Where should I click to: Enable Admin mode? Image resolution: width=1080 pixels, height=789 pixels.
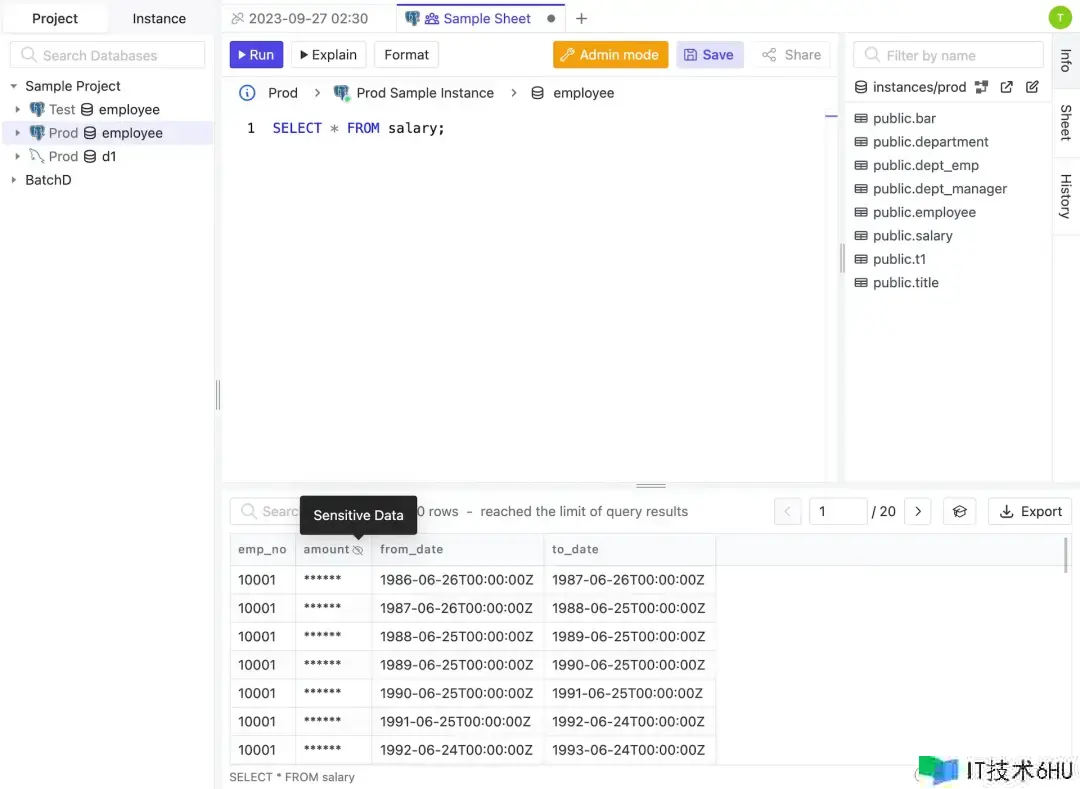coord(610,55)
